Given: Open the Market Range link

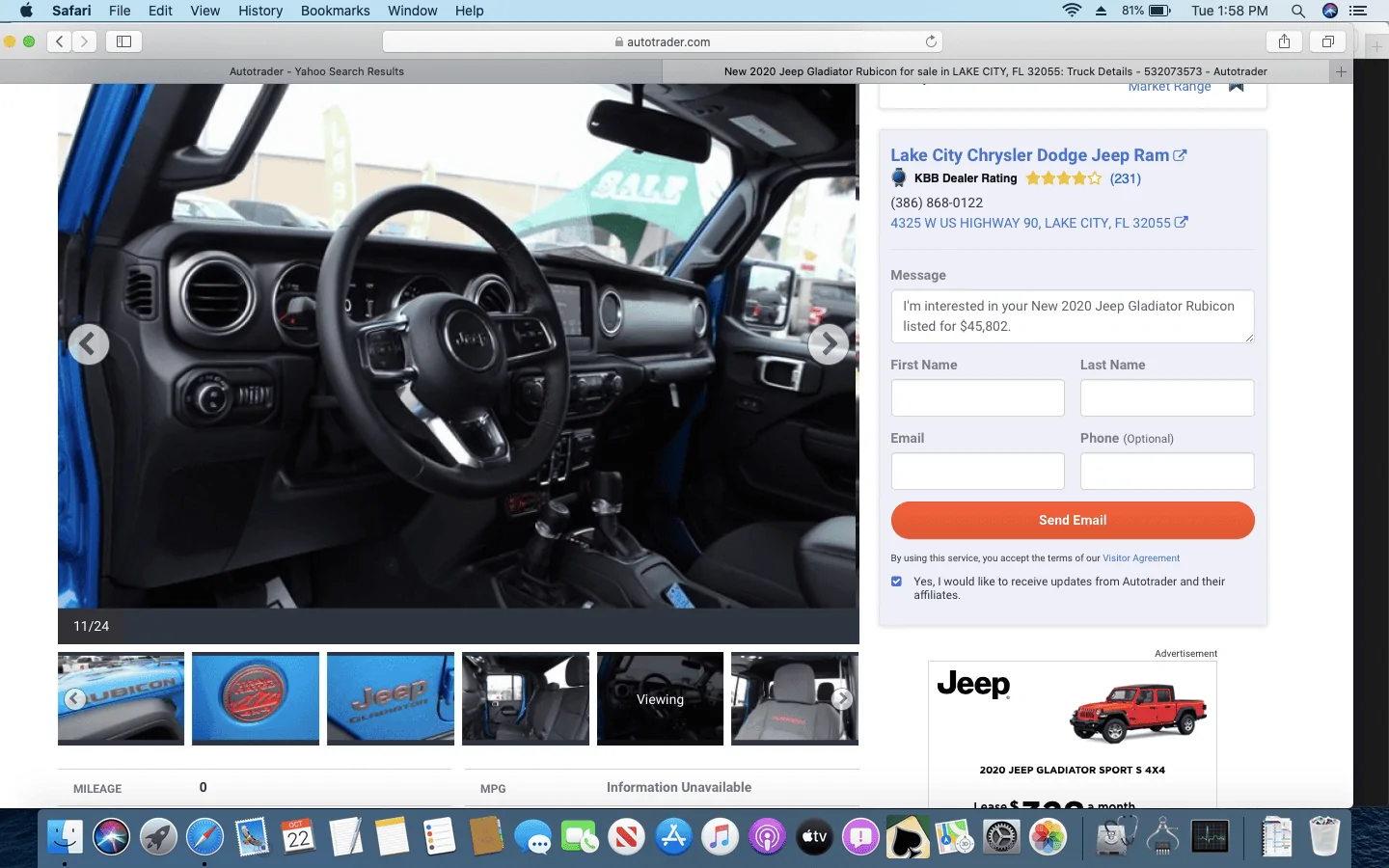Looking at the screenshot, I should 1169,87.
